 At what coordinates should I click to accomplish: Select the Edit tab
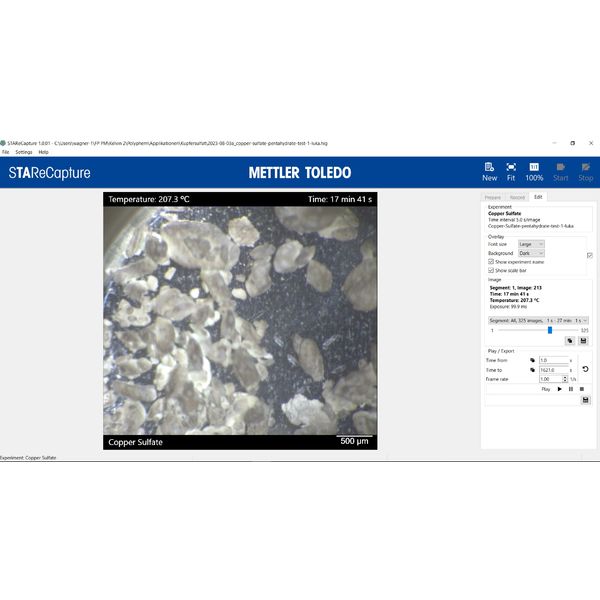pos(538,197)
